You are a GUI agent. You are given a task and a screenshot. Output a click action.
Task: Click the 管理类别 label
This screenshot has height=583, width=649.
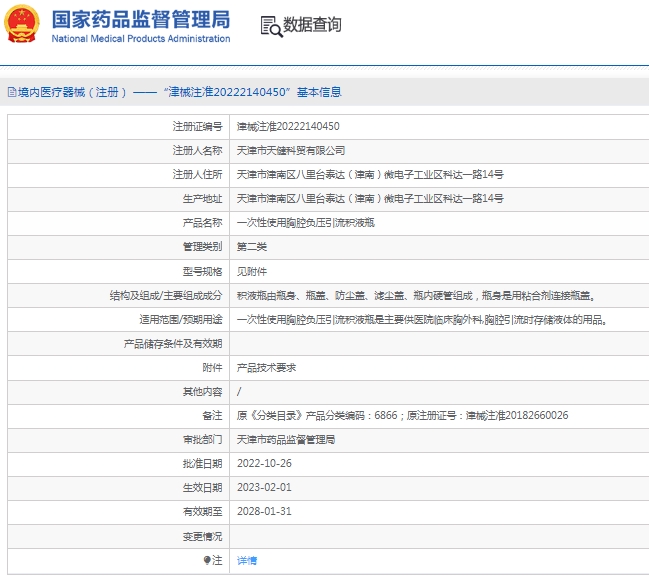[202, 247]
